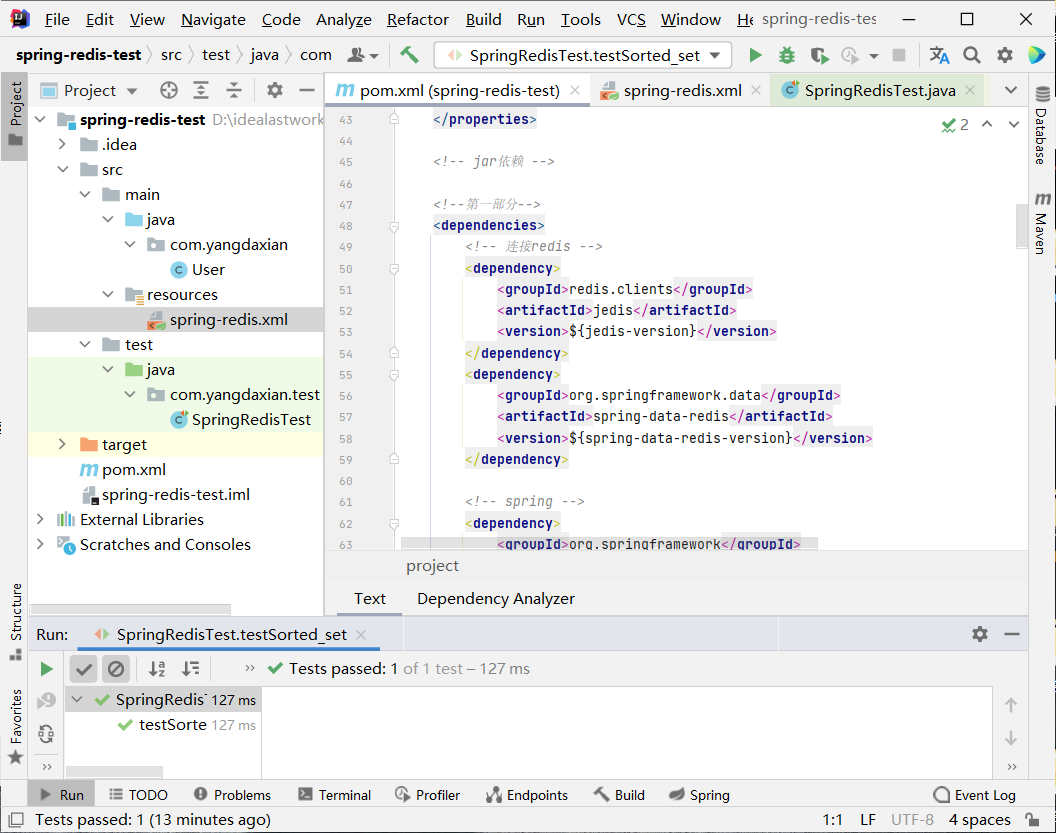Screen dimensions: 1056x833
Task: Open the translate icon in toolbar
Action: (x=939, y=55)
